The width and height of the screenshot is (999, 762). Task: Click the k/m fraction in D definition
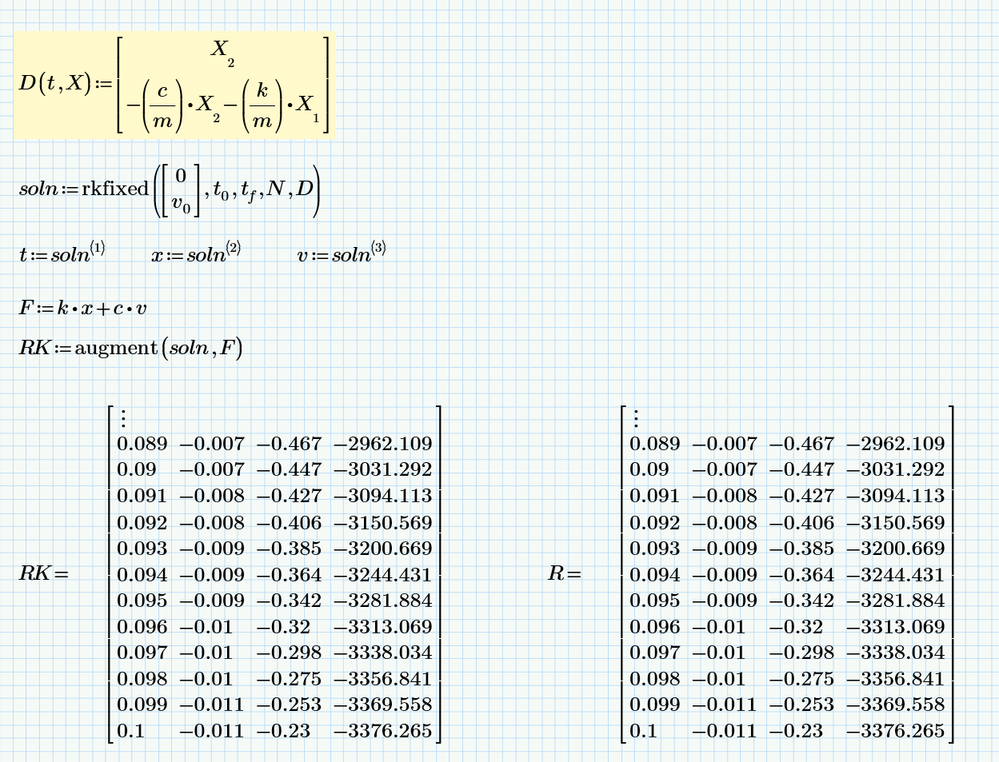point(262,104)
